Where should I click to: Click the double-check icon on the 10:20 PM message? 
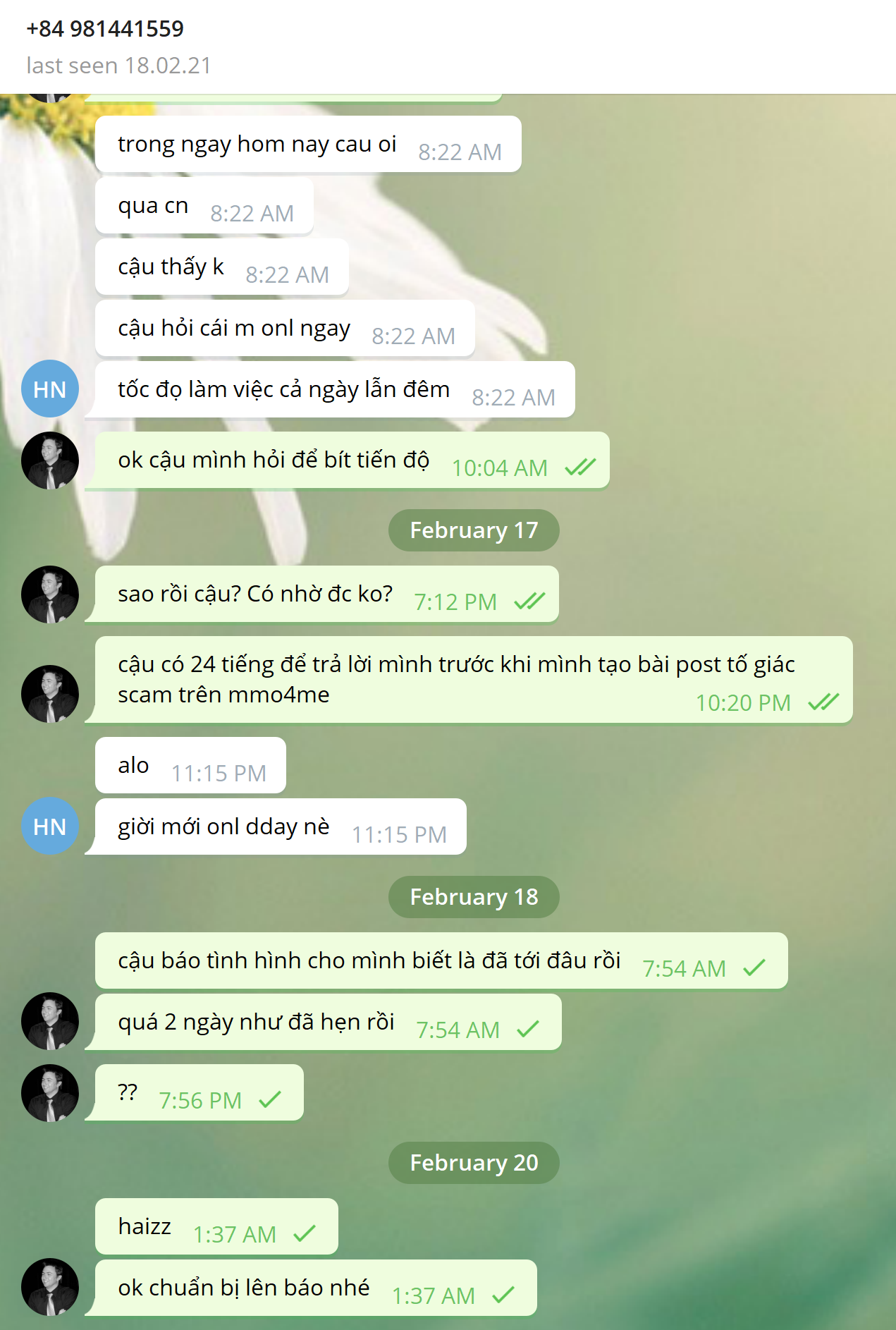click(823, 702)
